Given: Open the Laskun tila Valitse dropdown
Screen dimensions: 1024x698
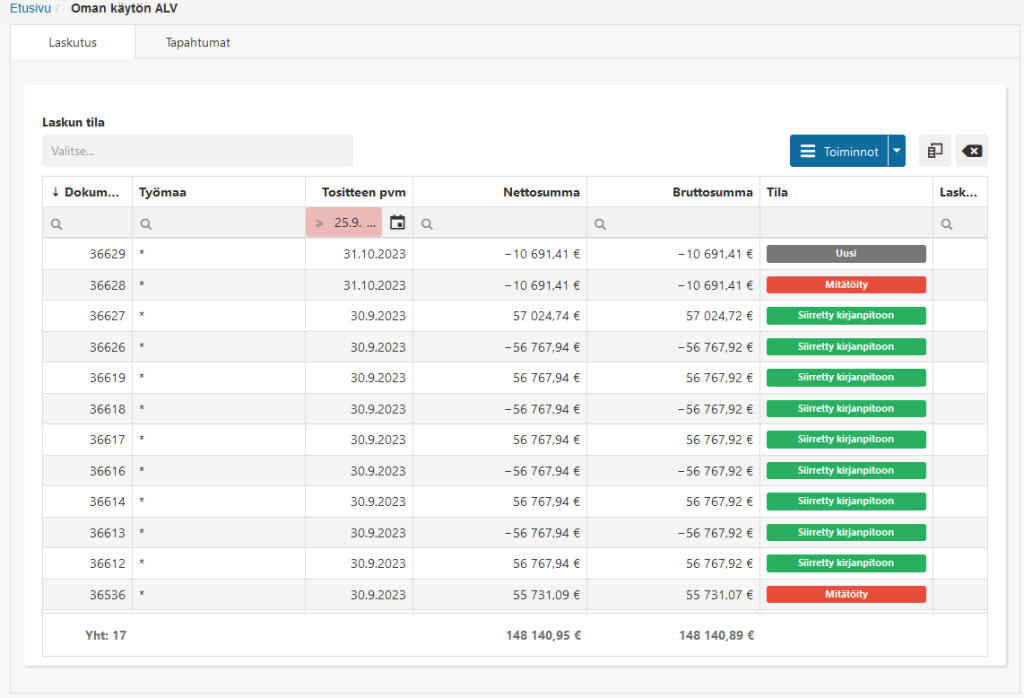Looking at the screenshot, I should 197,151.
